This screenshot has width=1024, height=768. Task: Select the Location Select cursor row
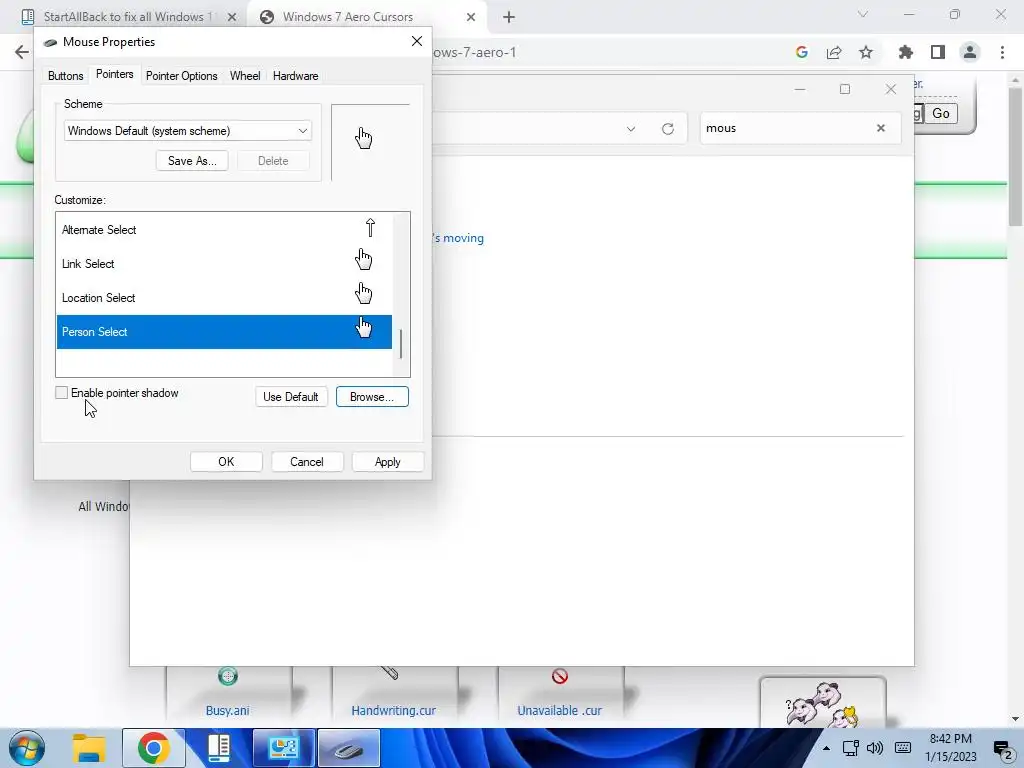point(224,298)
